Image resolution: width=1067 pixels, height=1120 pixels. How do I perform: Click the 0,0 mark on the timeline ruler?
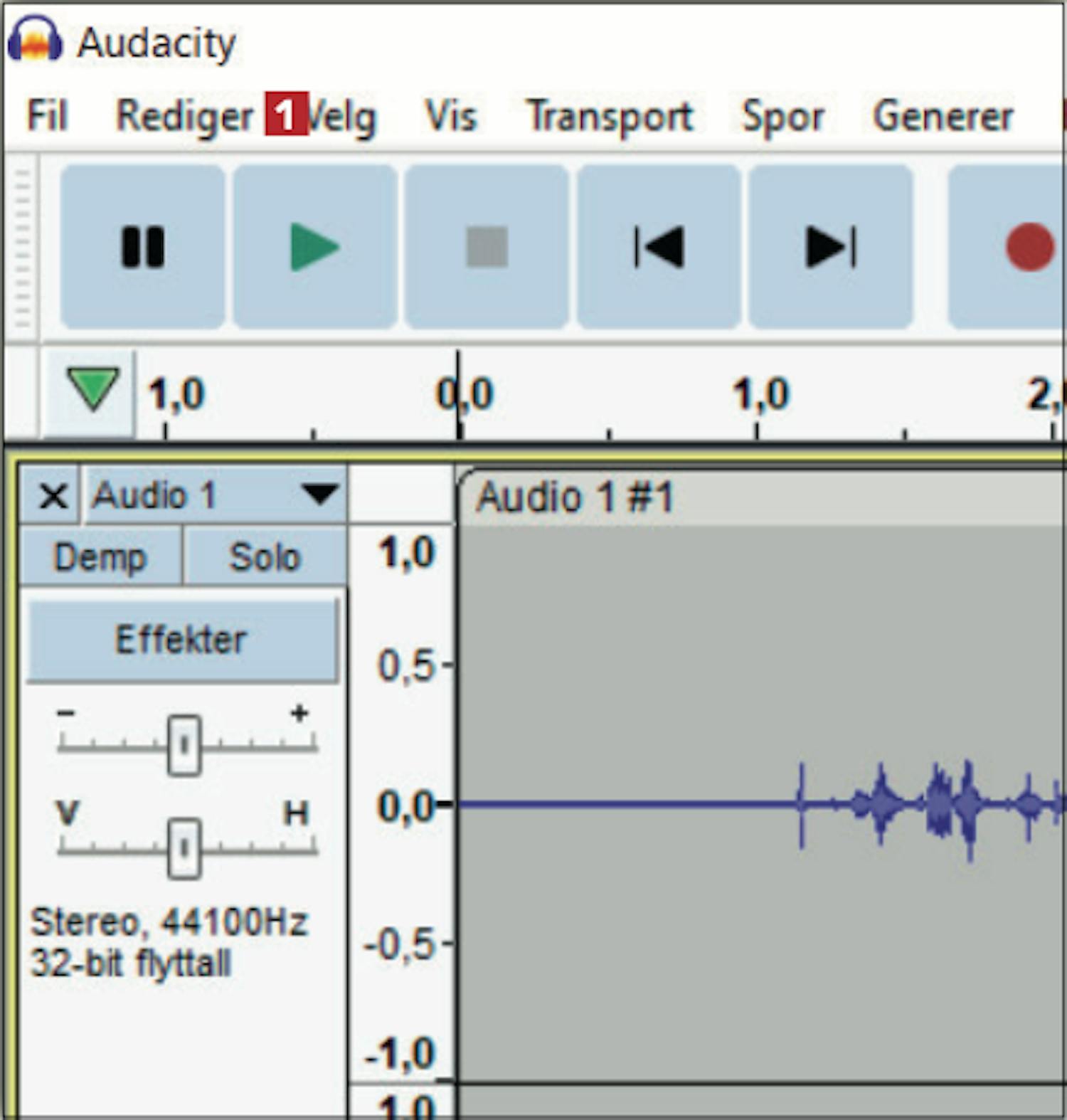[x=465, y=393]
